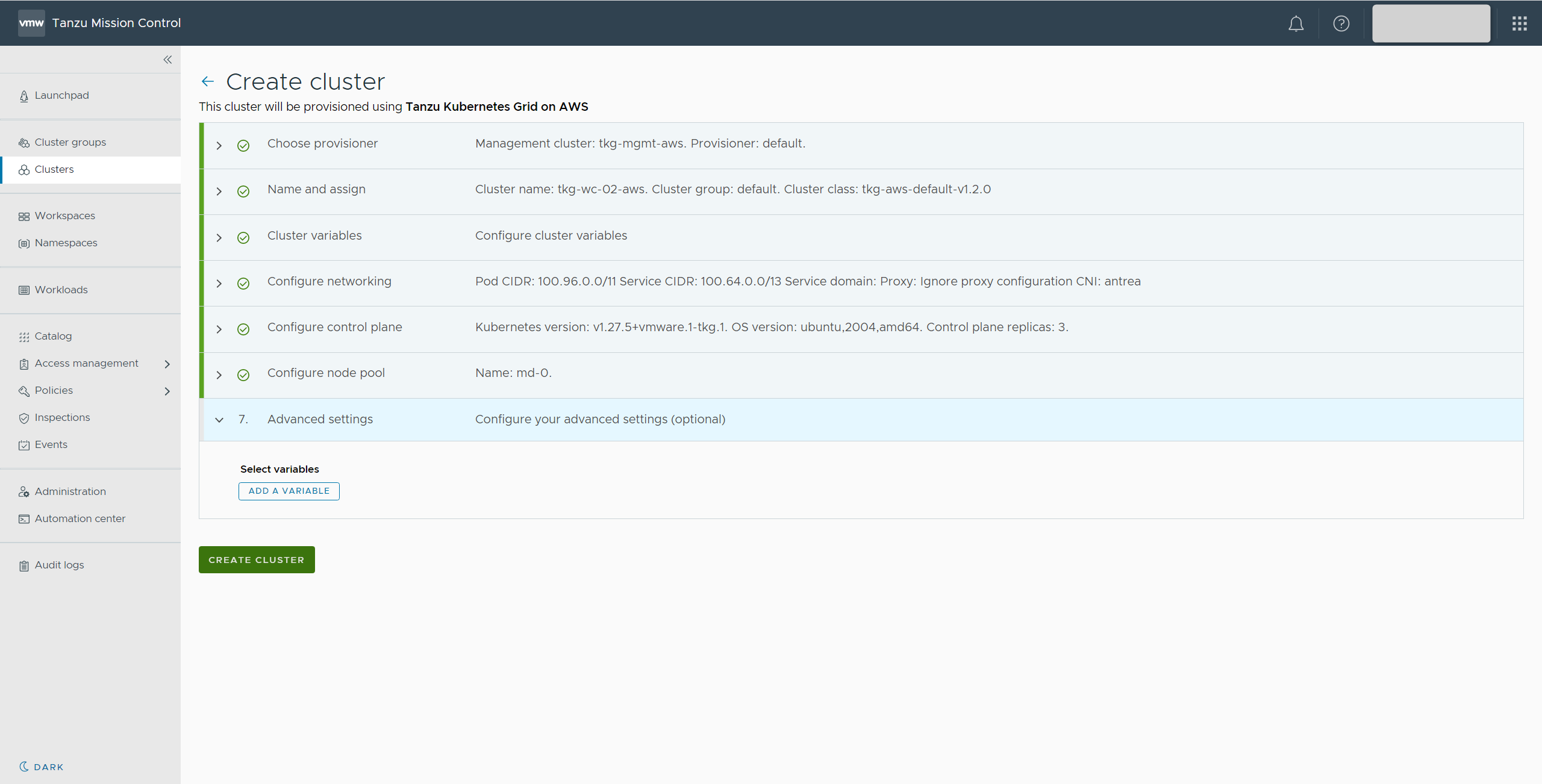The width and height of the screenshot is (1542, 784).
Task: Switch to DARK theme
Action: tap(42, 767)
